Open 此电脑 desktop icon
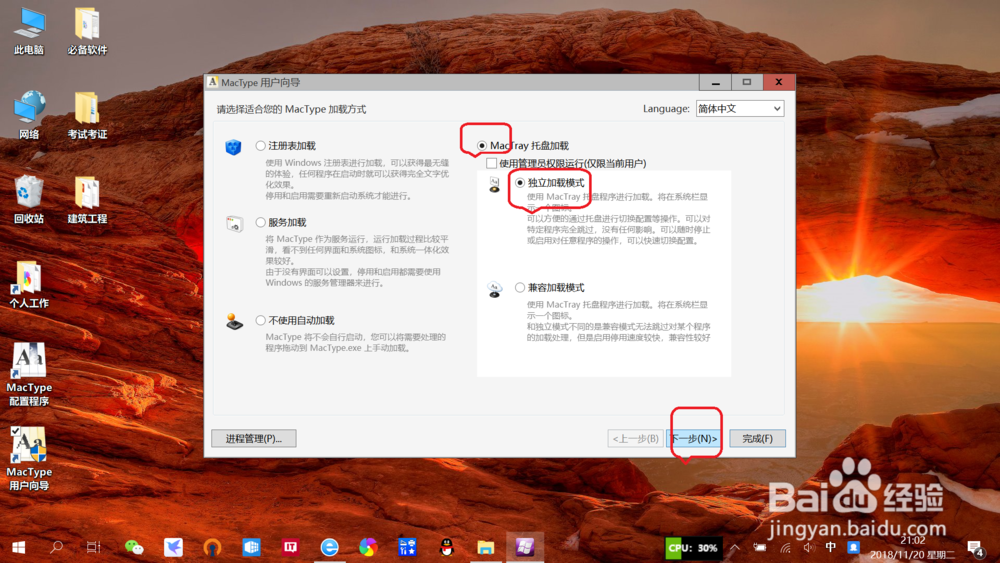Viewport: 1000px width, 563px height. 29,32
